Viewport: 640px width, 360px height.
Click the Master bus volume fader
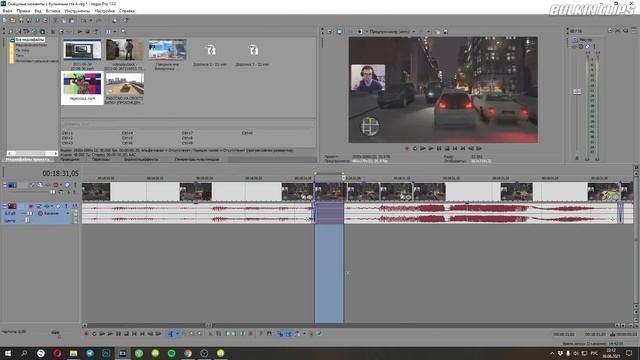[577, 92]
